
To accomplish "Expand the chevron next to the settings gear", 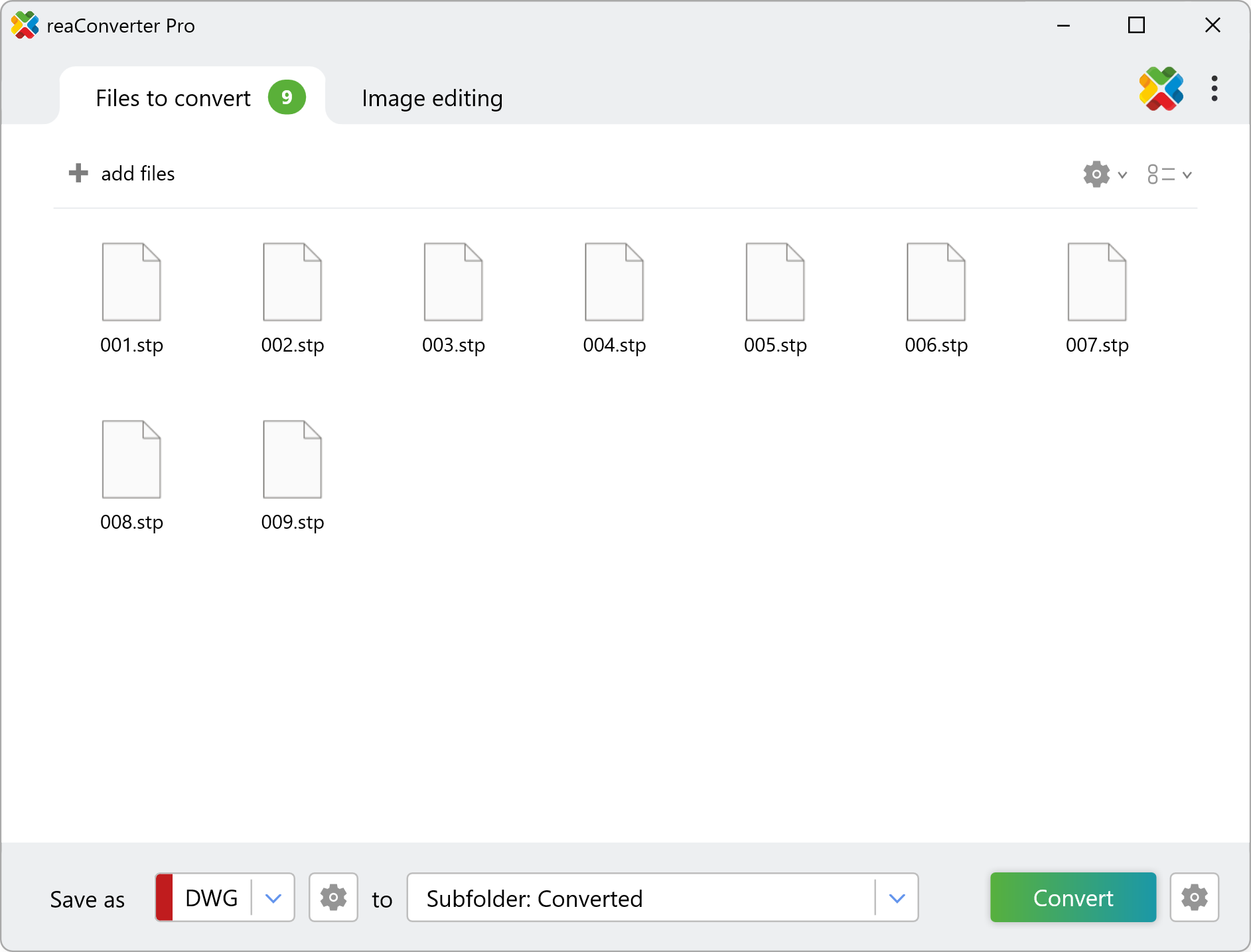I will (x=1122, y=174).
